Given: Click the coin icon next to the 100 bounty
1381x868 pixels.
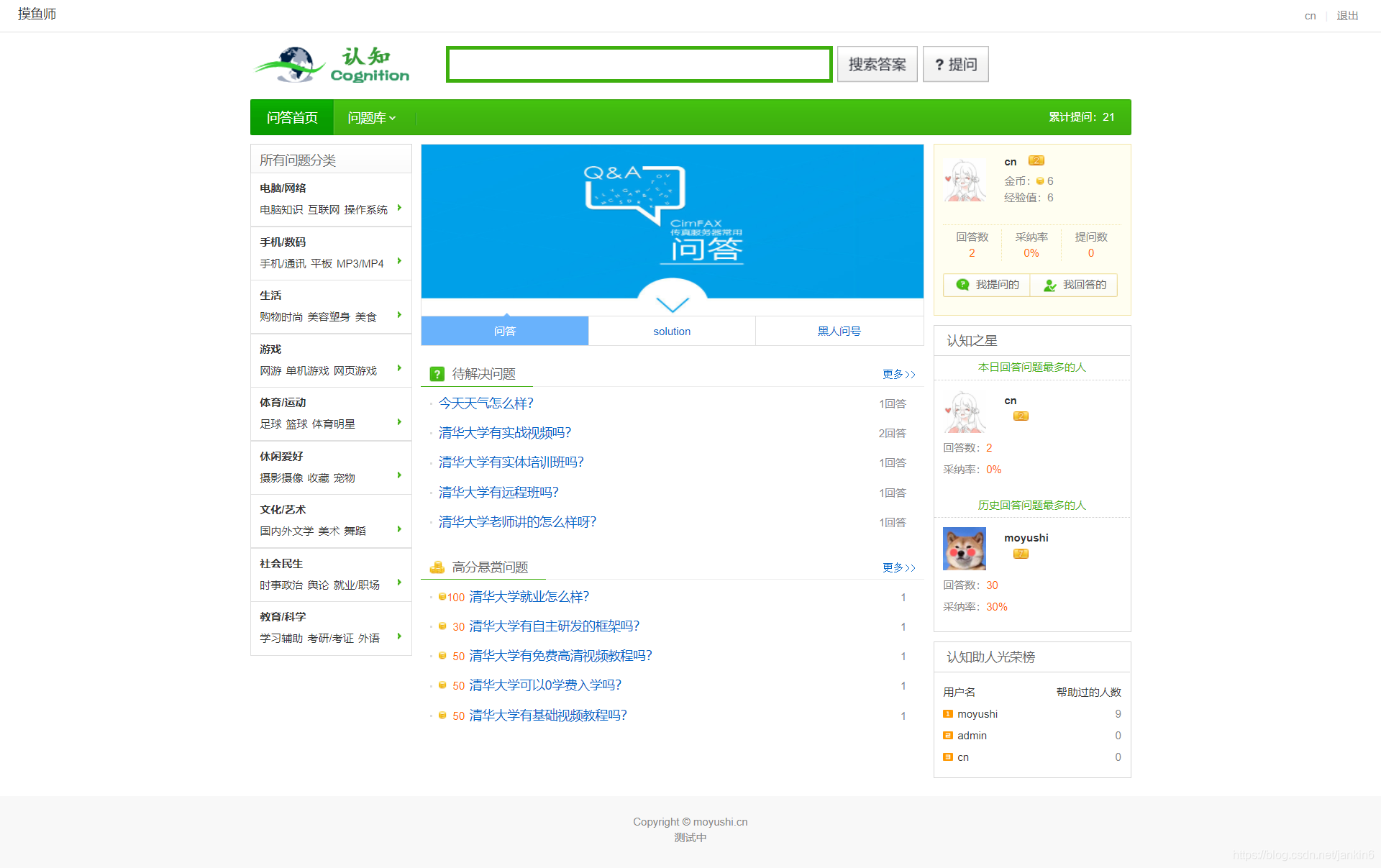Looking at the screenshot, I should coord(442,597).
